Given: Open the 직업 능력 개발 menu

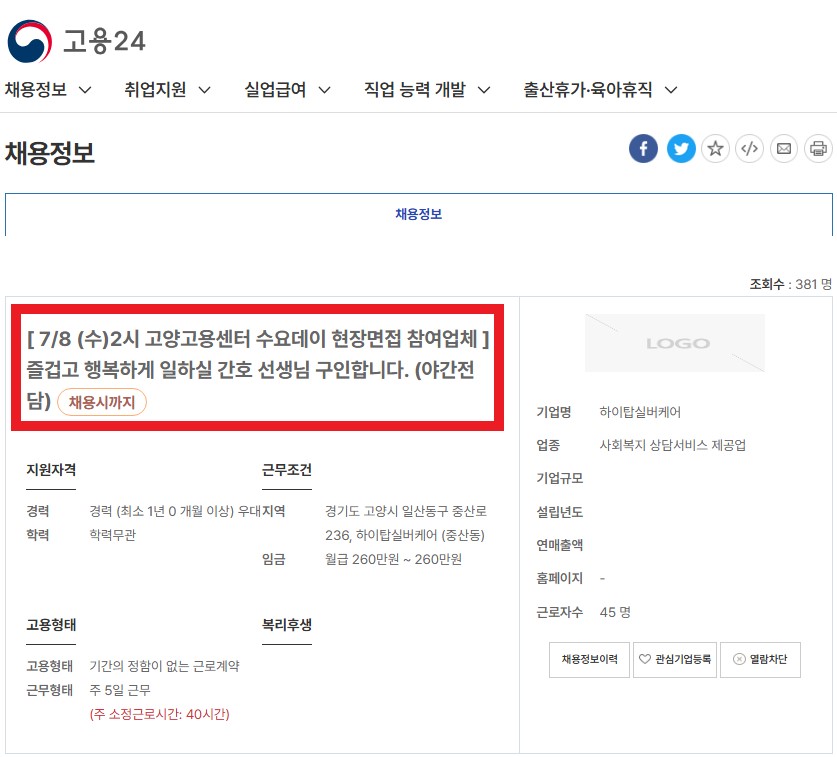Looking at the screenshot, I should [427, 90].
